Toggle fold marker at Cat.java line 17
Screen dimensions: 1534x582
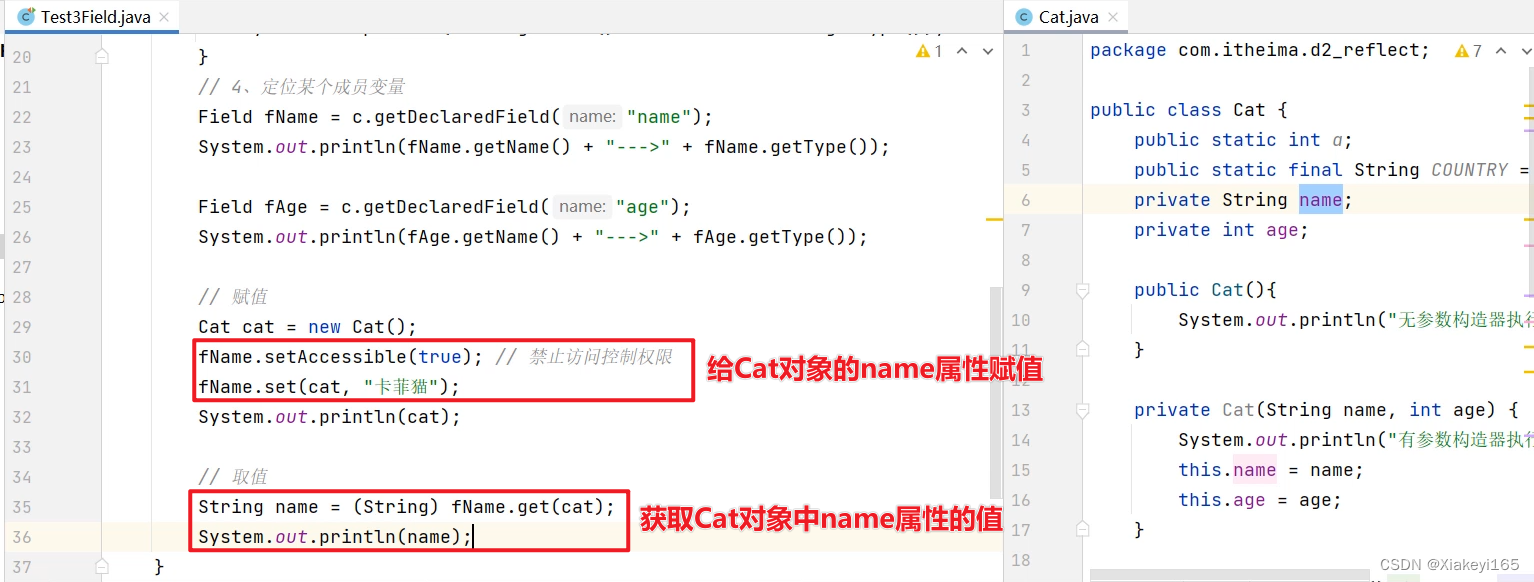pyautogui.click(x=1081, y=529)
